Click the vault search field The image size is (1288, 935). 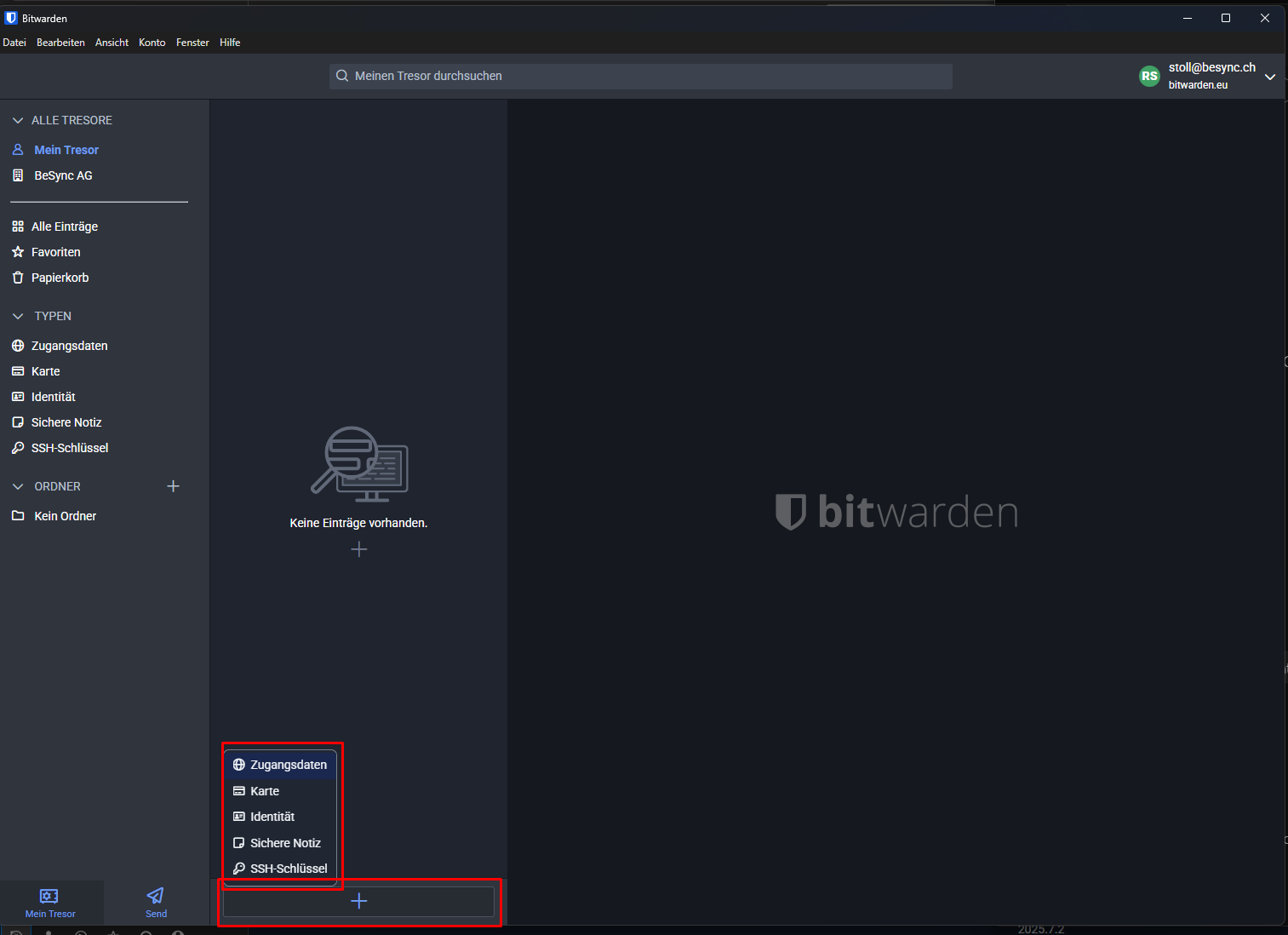(640, 76)
